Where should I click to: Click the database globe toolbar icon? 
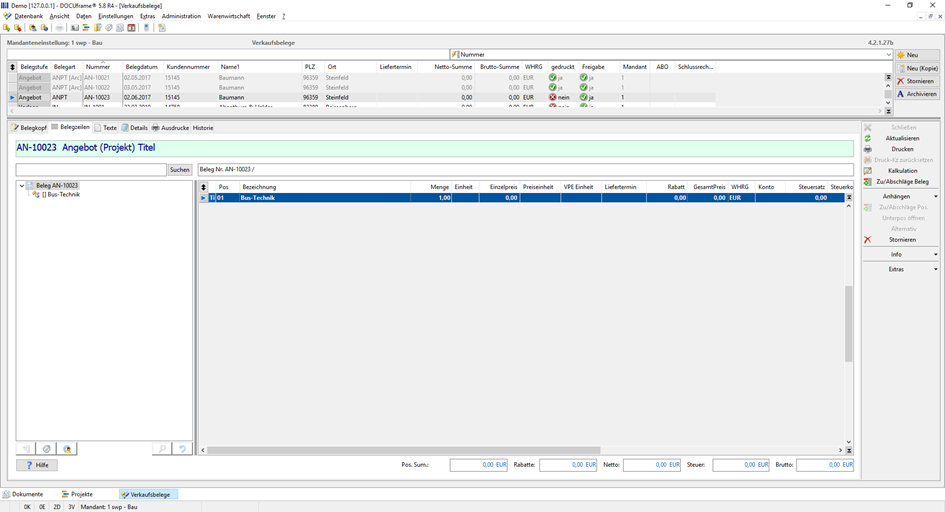pos(44,28)
